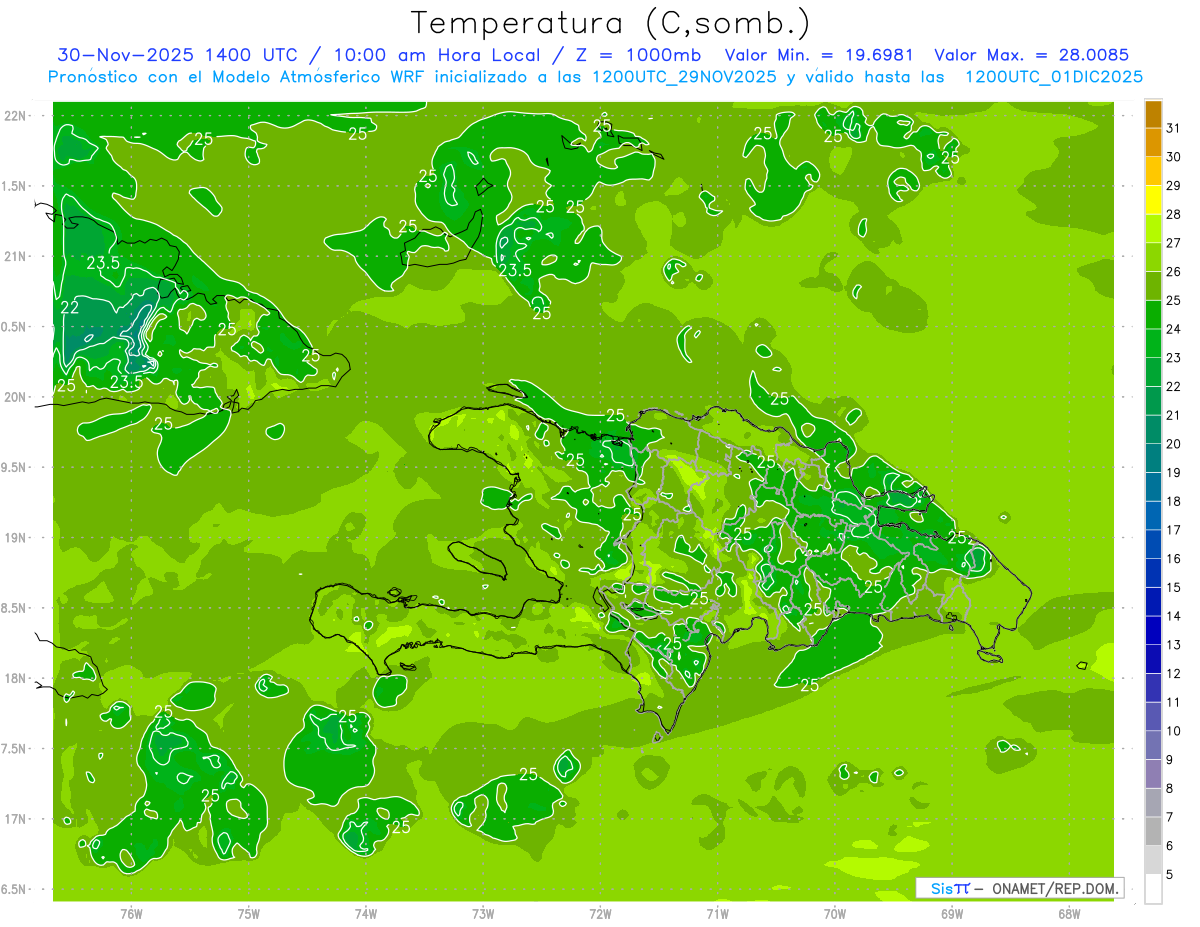Click the 76W longitude axis label

[131, 914]
